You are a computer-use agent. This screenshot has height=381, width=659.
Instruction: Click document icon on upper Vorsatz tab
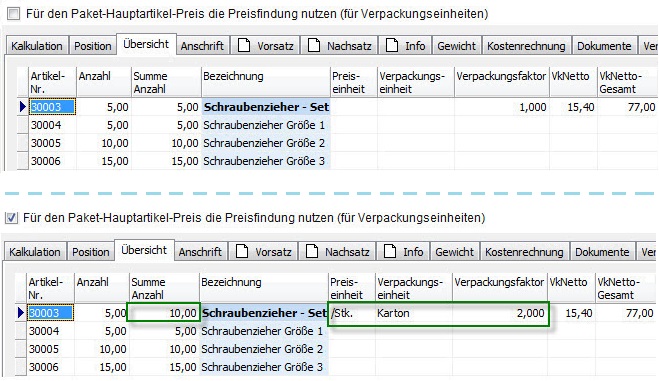(x=244, y=45)
